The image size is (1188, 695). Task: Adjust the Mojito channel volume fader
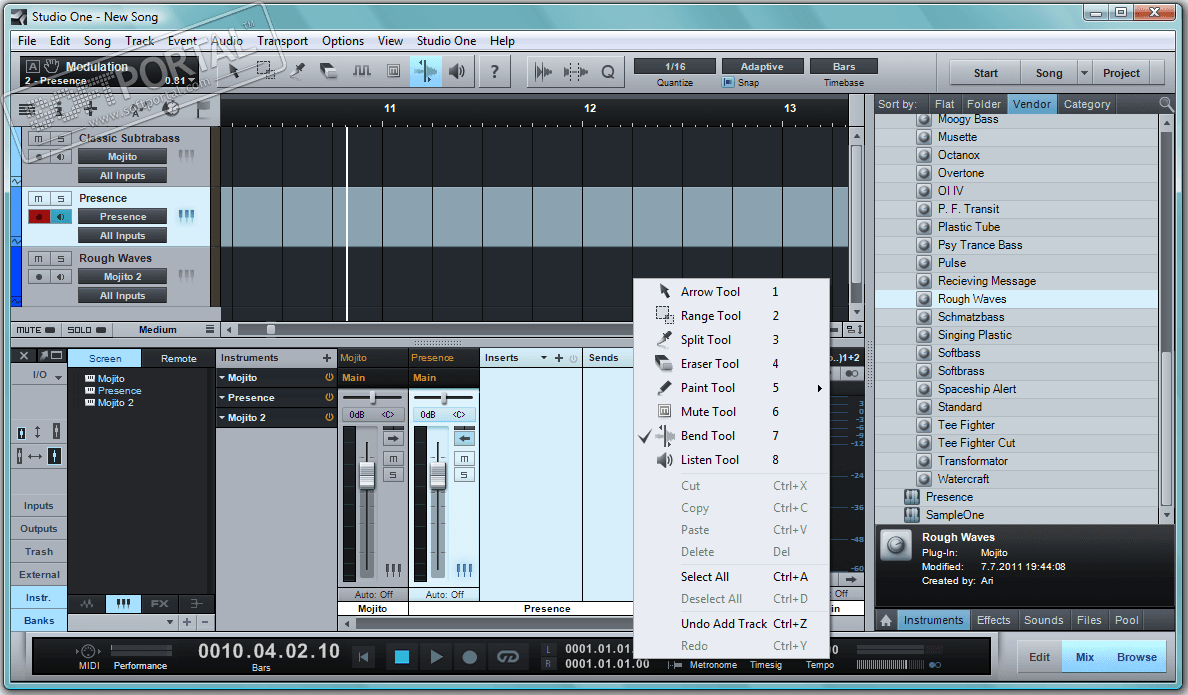coord(367,475)
